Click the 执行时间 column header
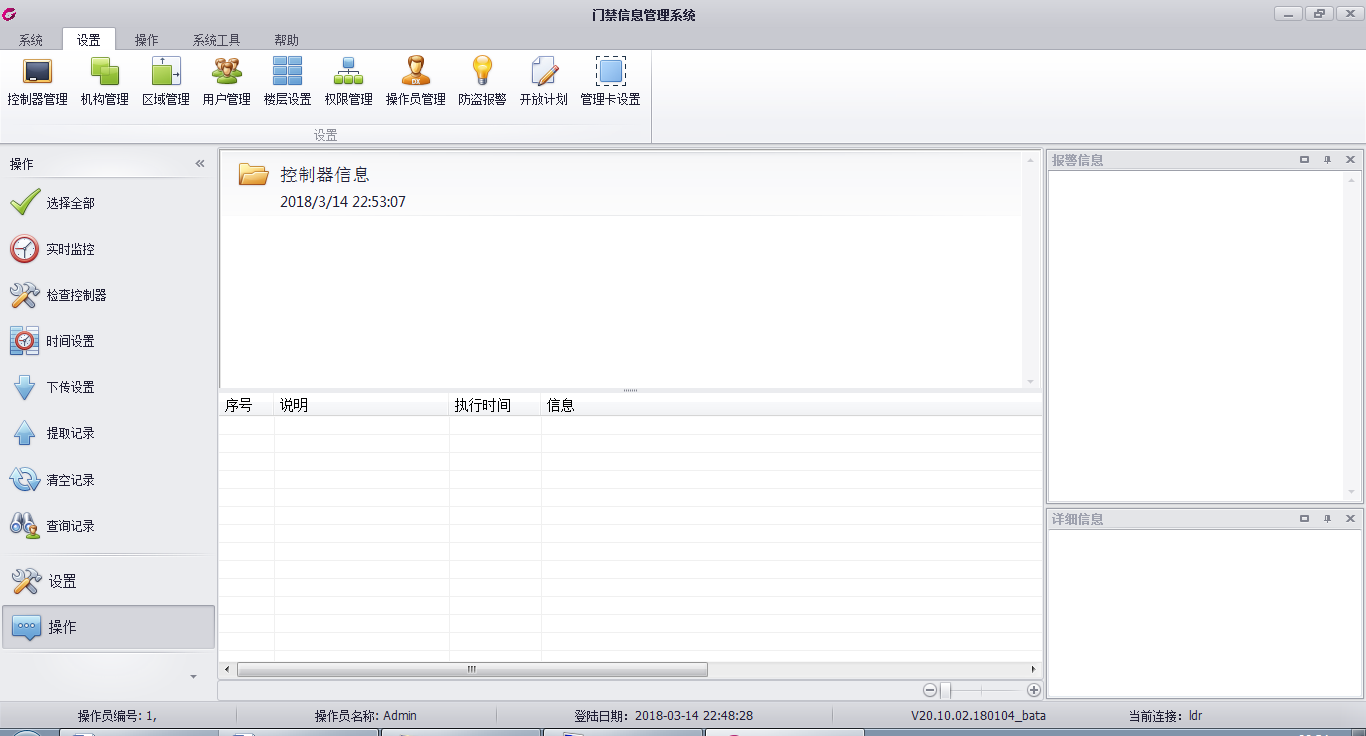Viewport: 1366px width, 736px height. (483, 405)
